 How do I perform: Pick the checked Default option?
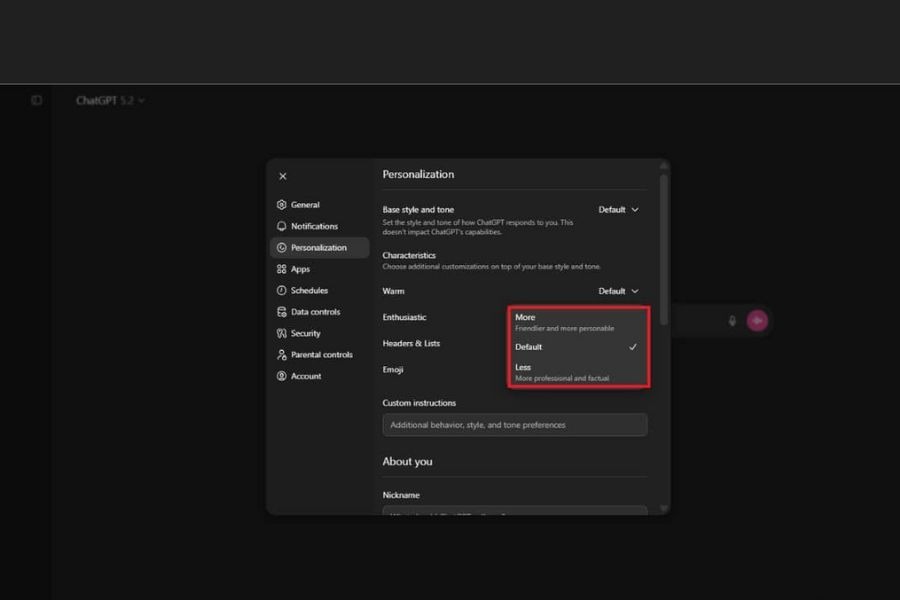click(578, 347)
